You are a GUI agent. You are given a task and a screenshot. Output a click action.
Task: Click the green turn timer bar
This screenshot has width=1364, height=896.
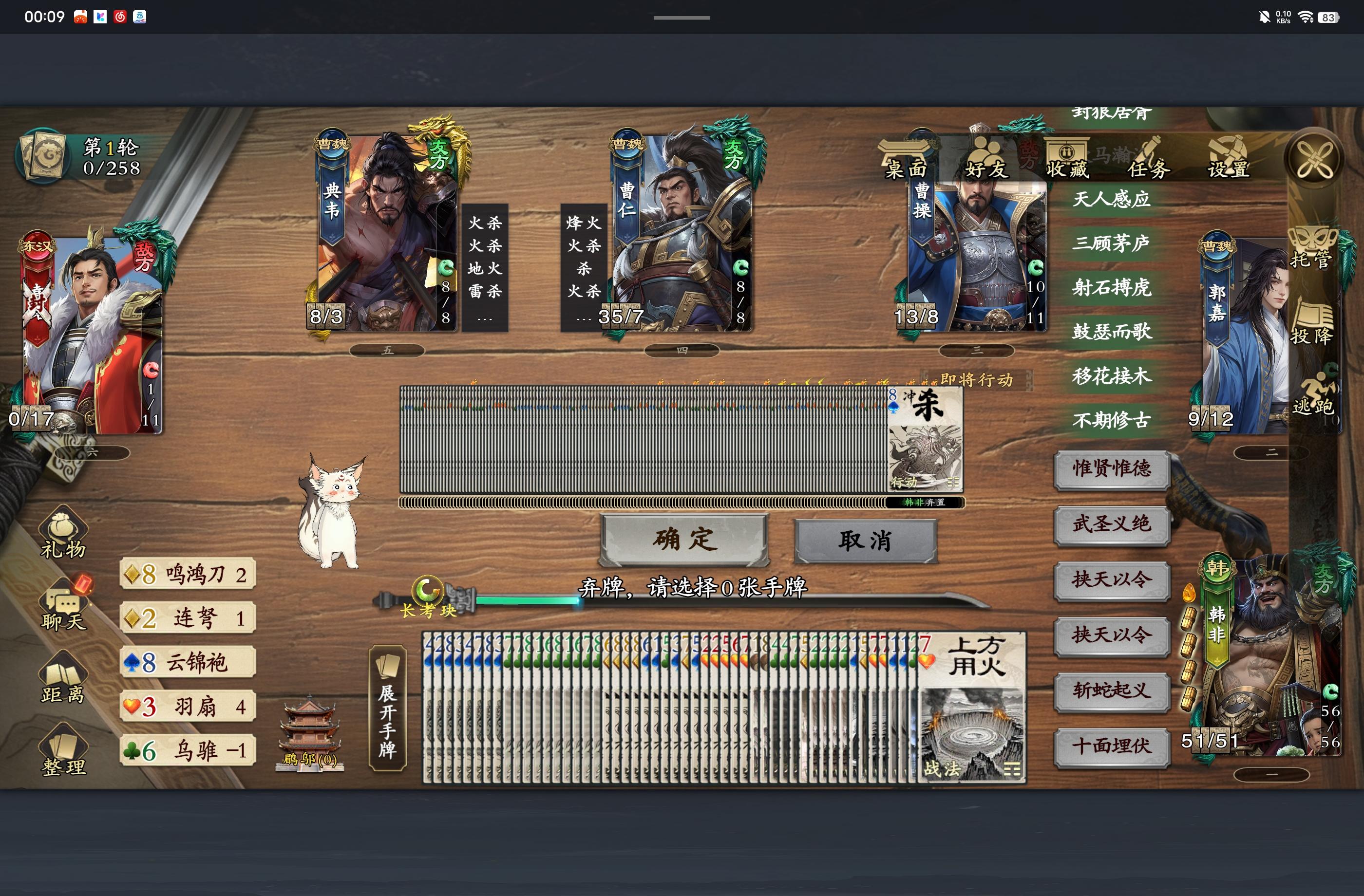(527, 600)
